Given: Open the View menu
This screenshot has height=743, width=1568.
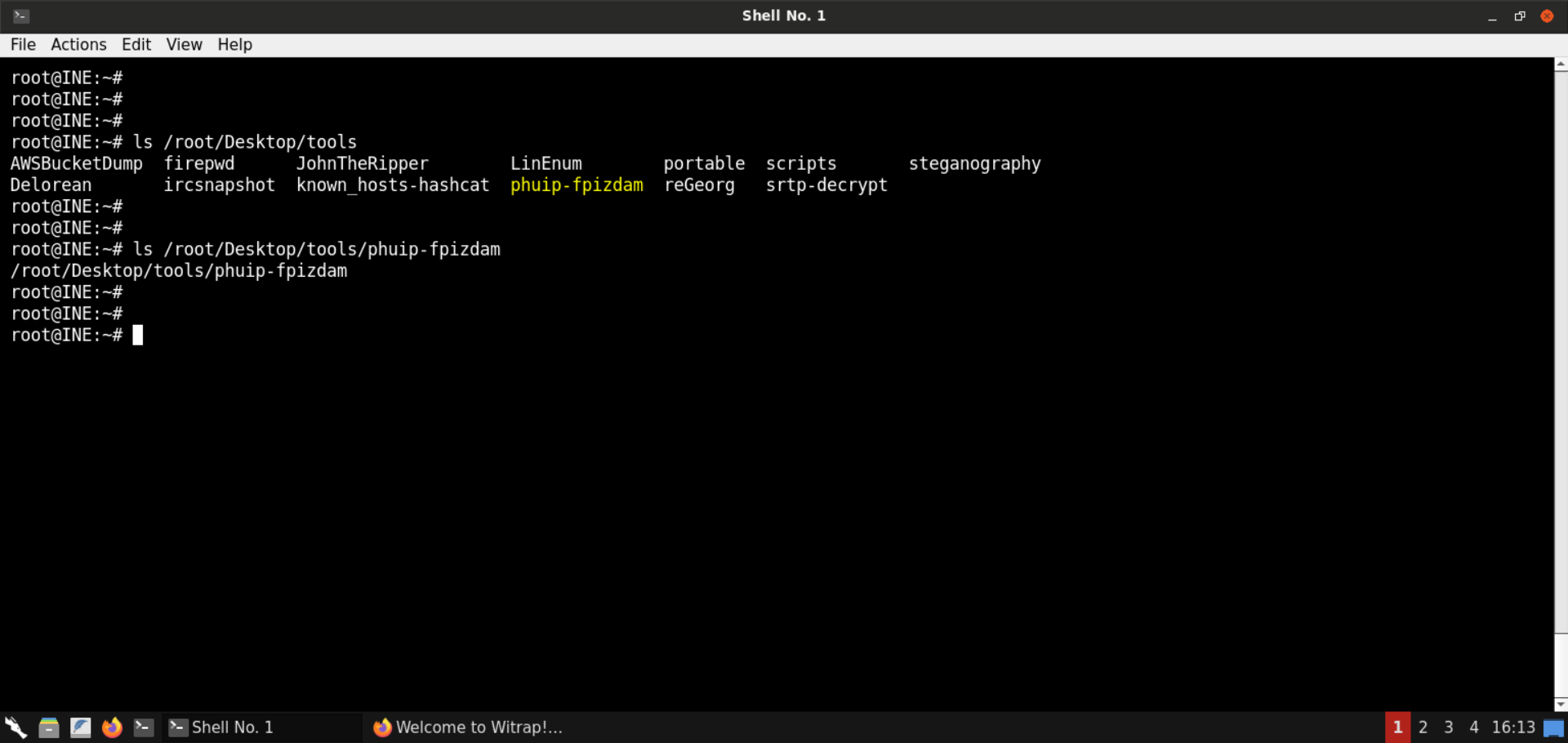Looking at the screenshot, I should pyautogui.click(x=183, y=44).
